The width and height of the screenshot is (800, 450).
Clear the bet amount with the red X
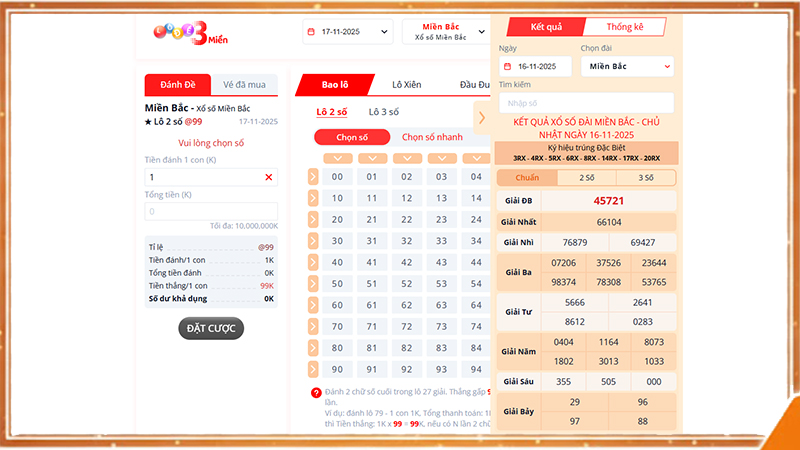pos(268,177)
